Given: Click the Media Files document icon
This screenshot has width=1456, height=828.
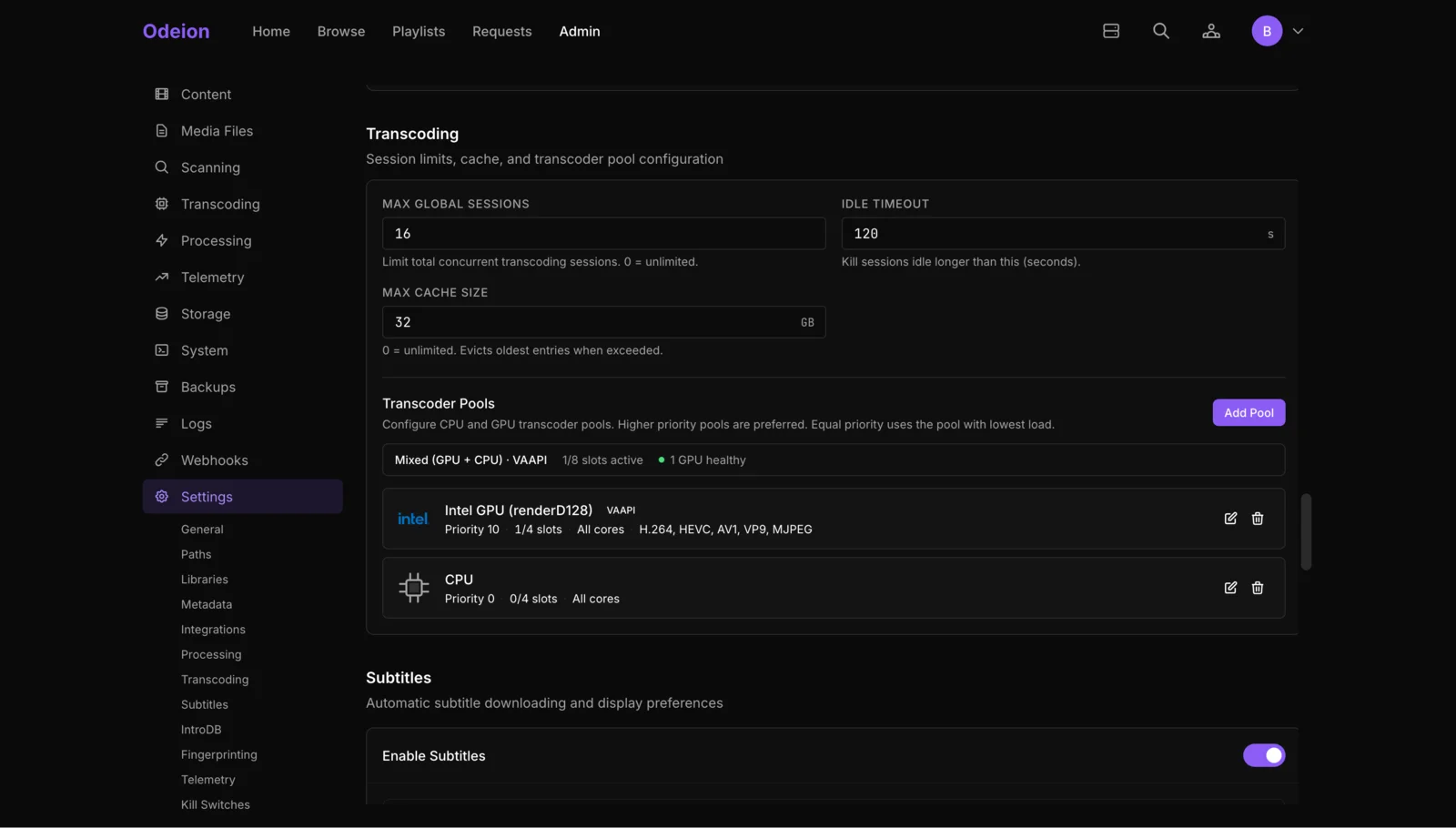Looking at the screenshot, I should click(161, 130).
